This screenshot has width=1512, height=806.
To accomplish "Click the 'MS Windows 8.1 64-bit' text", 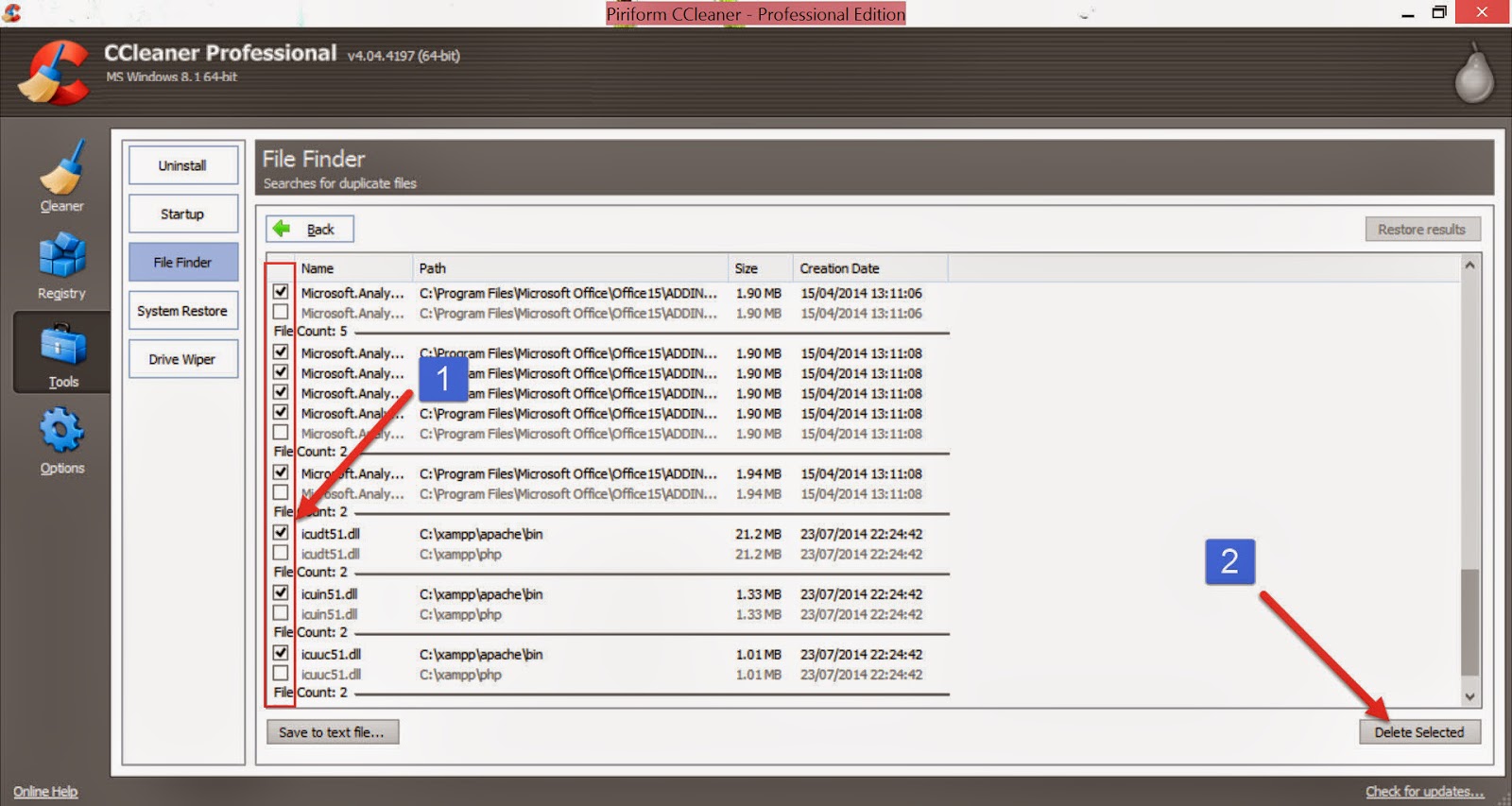I will click(172, 77).
